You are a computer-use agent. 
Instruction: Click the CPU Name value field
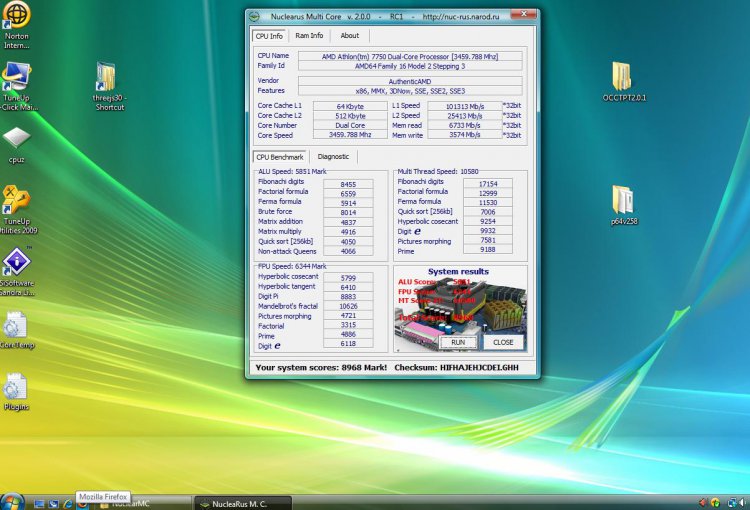[x=410, y=56]
